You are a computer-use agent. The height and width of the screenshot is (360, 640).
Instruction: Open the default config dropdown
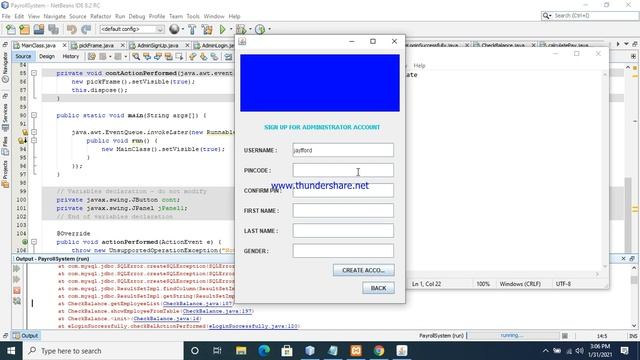(132, 29)
